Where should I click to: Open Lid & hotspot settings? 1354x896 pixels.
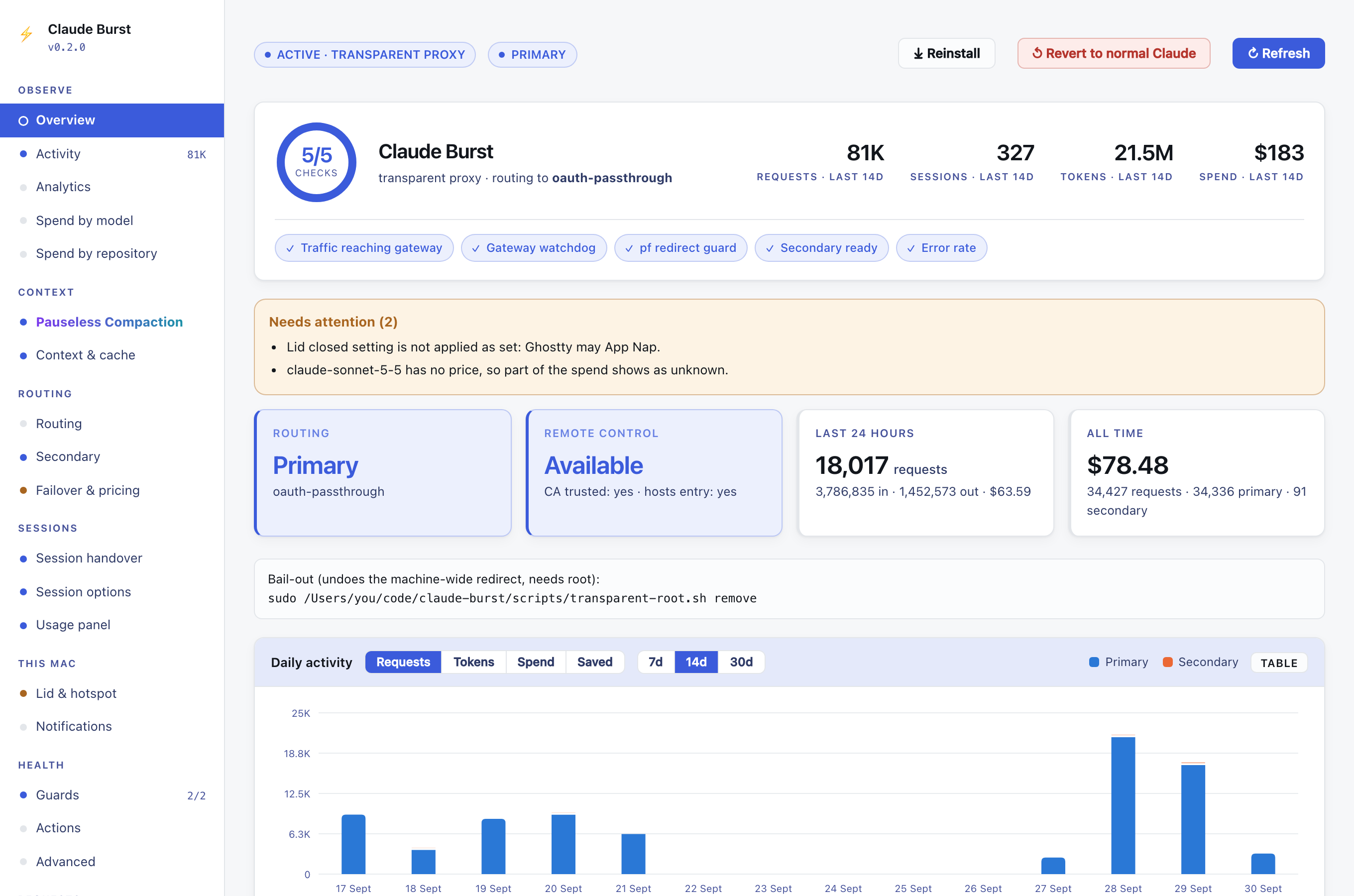(x=112, y=693)
